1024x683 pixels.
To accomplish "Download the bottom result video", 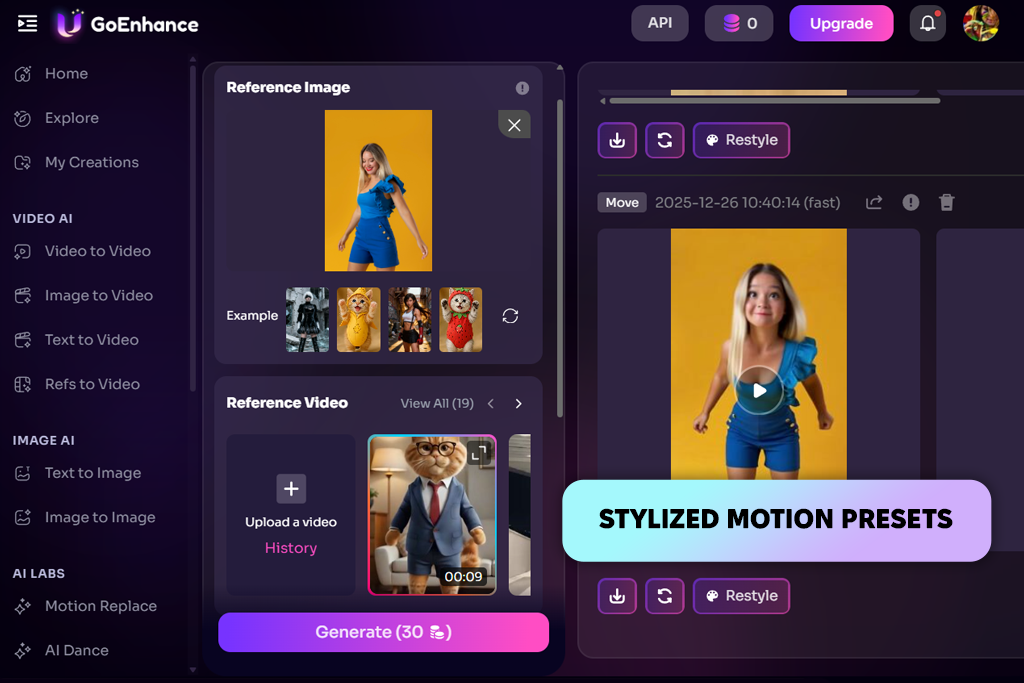I will (x=617, y=596).
